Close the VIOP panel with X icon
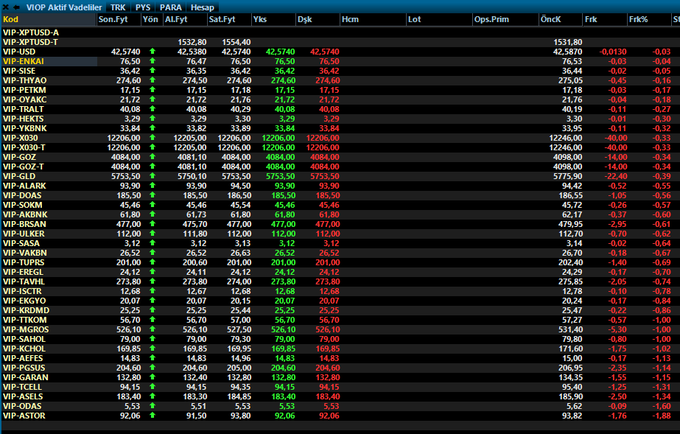 coord(6,7)
